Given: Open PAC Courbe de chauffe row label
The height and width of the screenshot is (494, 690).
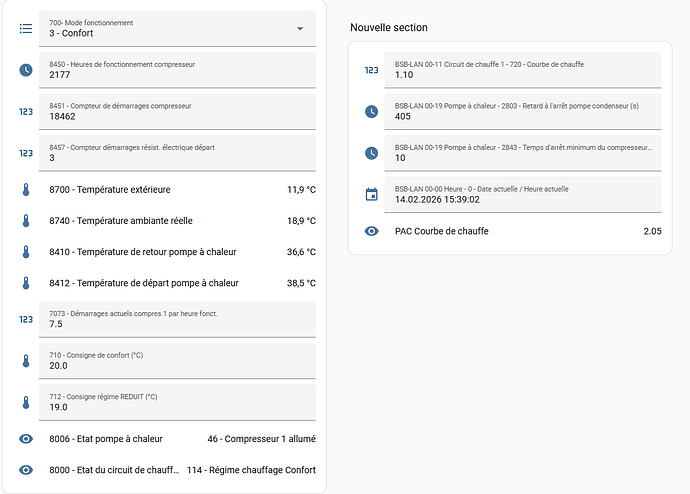Looking at the screenshot, I should pyautogui.click(x=442, y=231).
